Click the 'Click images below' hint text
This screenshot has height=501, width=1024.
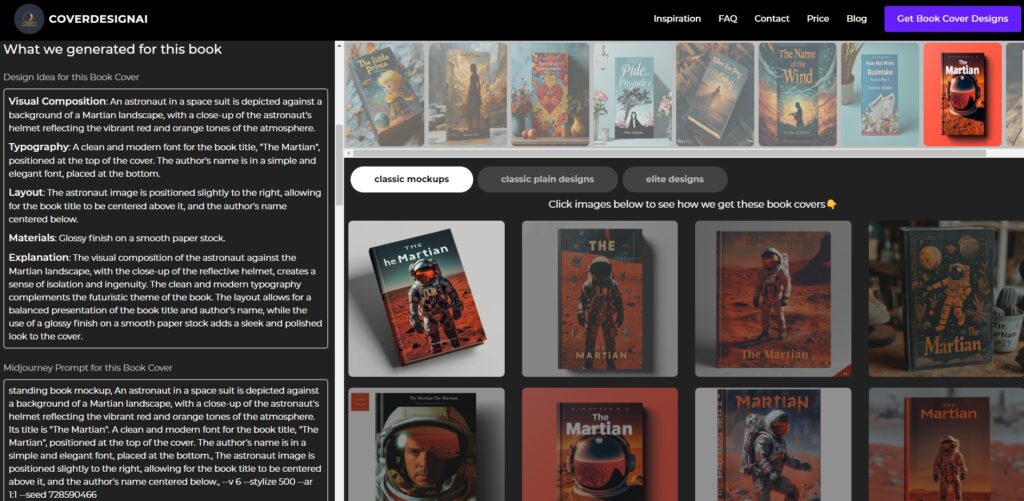pos(692,204)
